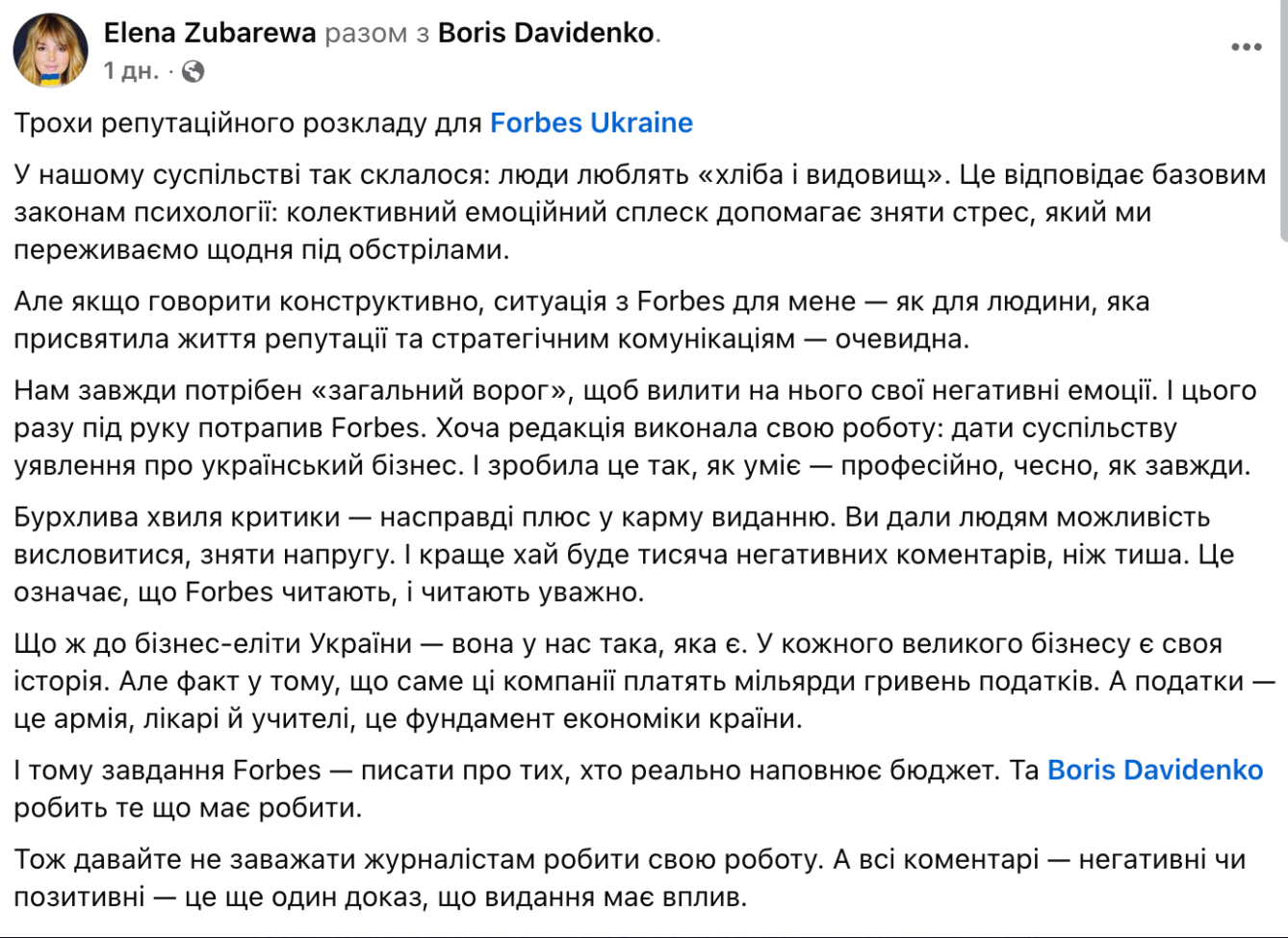Click the opening line "Трохи репутаційного розкладу для"
The image size is (1288, 938).
[248, 123]
